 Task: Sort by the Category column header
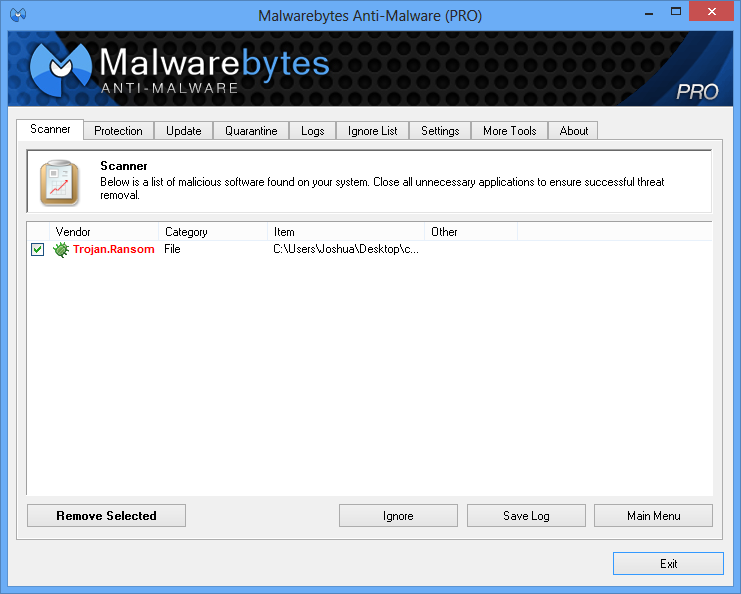click(213, 232)
